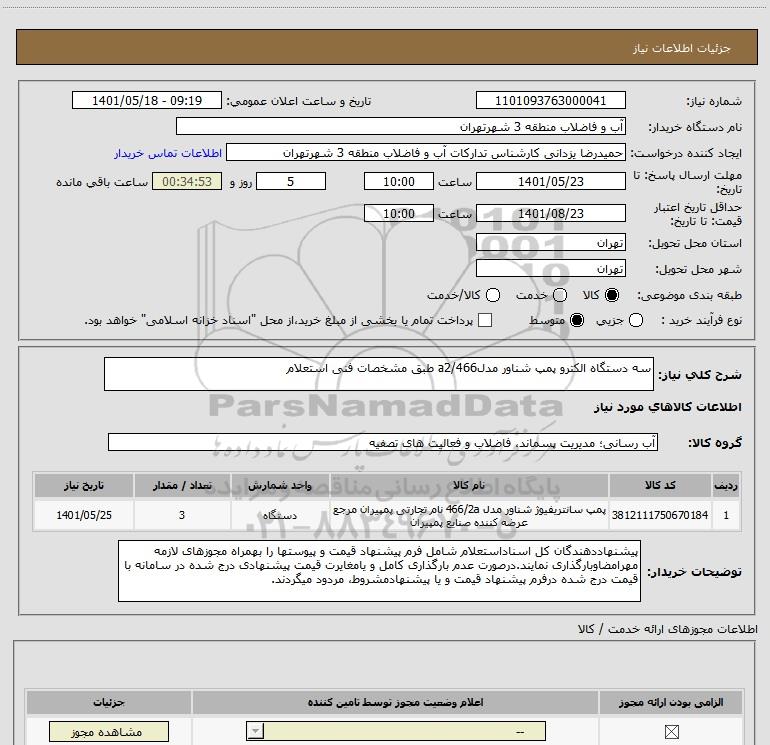Click the ردیف column header

[726, 485]
